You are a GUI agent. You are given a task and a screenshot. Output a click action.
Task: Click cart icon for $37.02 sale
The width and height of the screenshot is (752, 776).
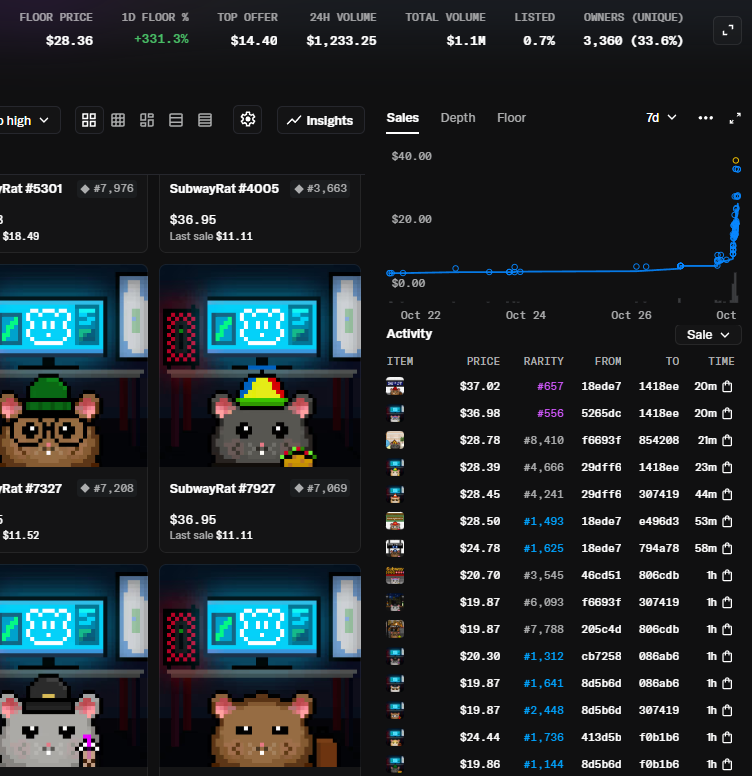(x=727, y=387)
